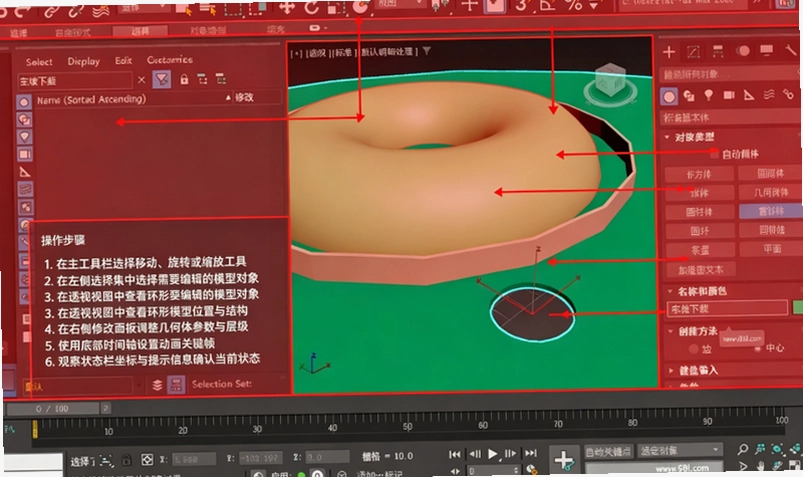Toggle the scene explorer lock icon

click(184, 79)
